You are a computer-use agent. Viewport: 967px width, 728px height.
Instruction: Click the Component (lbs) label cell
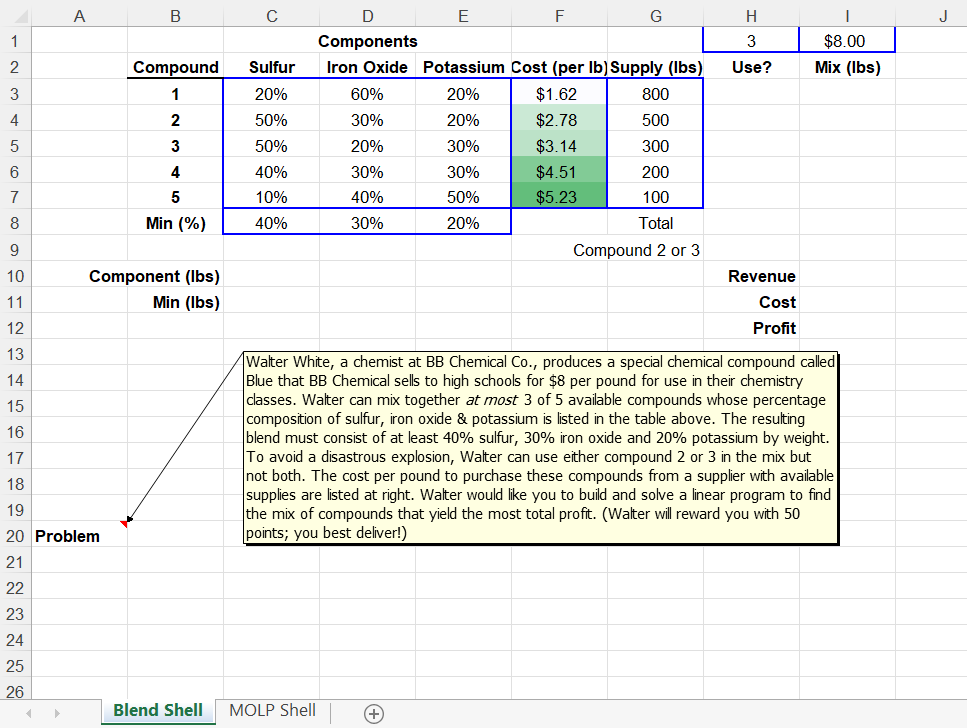pyautogui.click(x=154, y=276)
